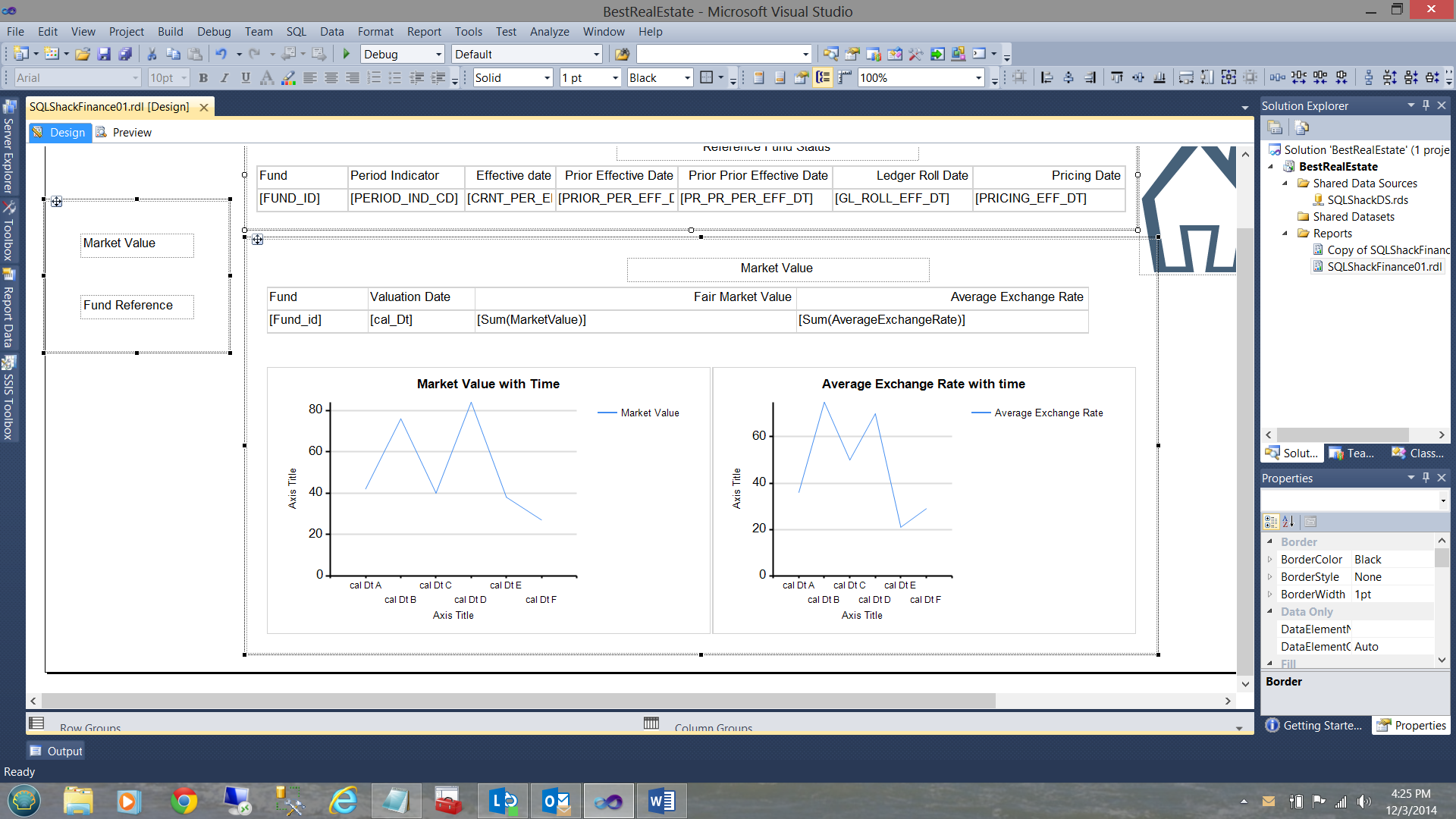This screenshot has width=1456, height=819.
Task: Open the Debug configuration dropdown
Action: (x=438, y=55)
